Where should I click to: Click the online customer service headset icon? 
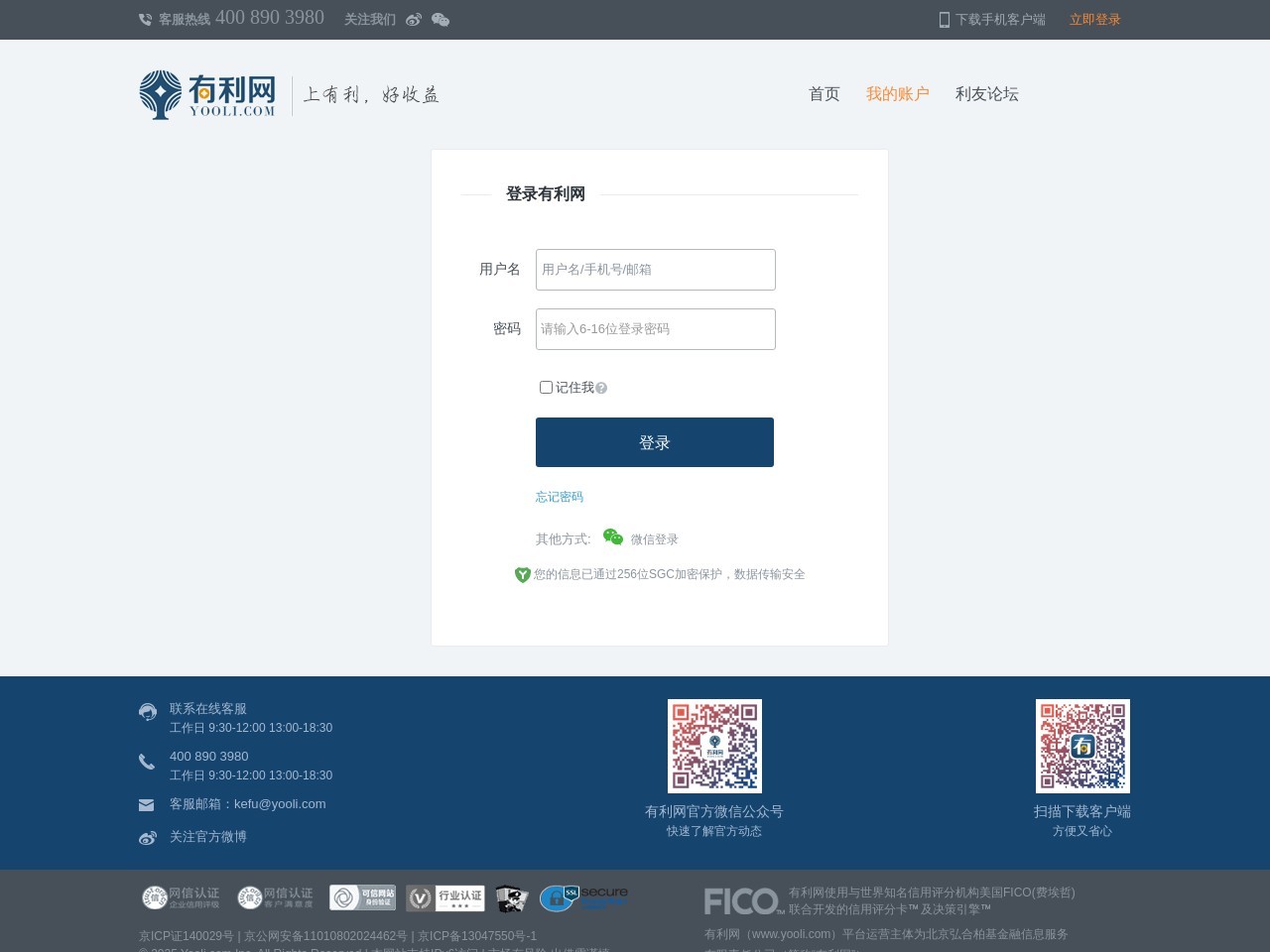[x=148, y=712]
